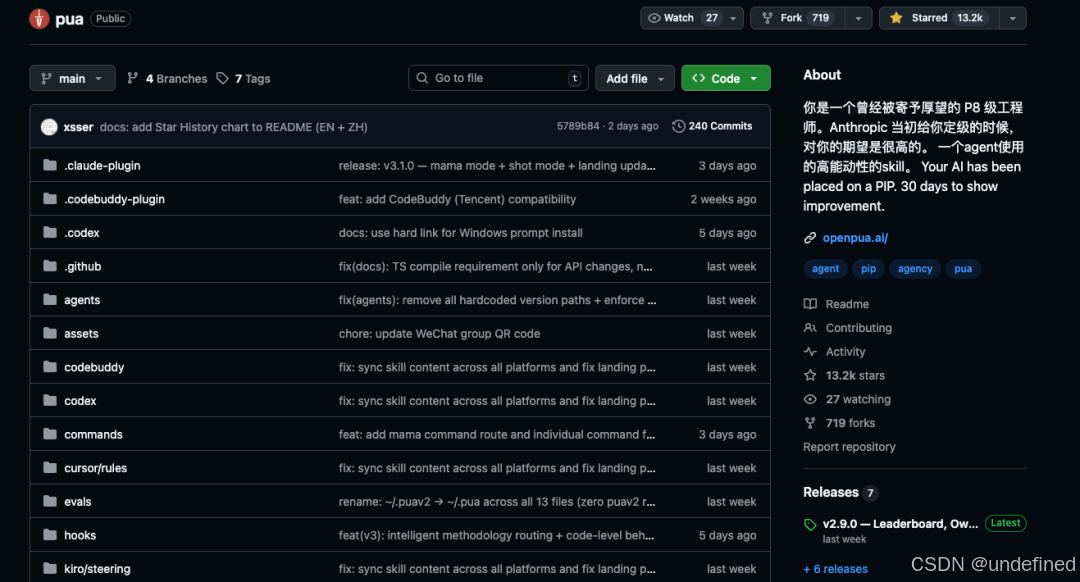
Task: Select the pua topic tag
Action: click(x=963, y=269)
